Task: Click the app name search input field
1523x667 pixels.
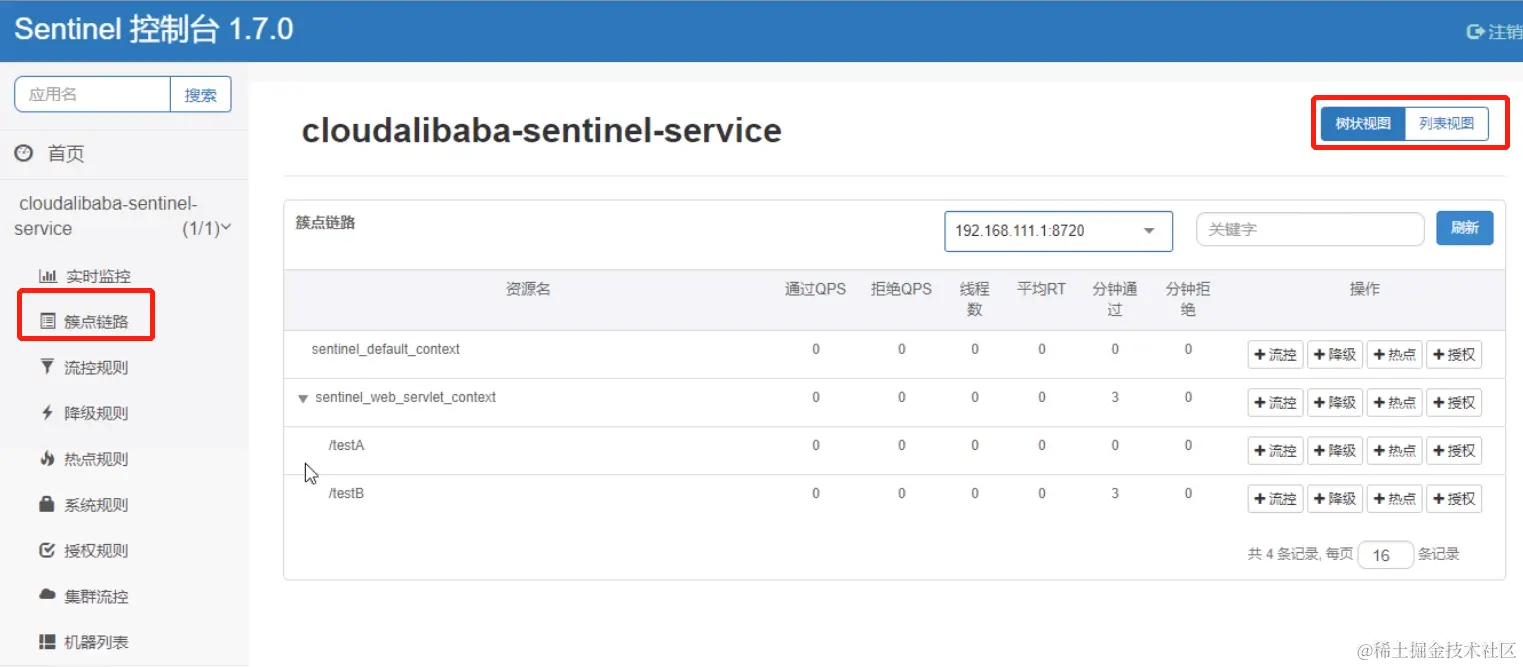Action: pyautogui.click(x=93, y=95)
